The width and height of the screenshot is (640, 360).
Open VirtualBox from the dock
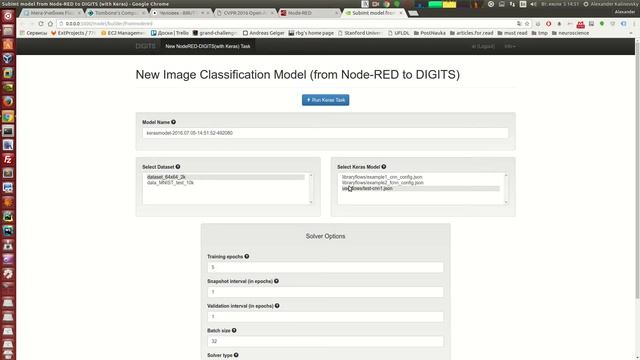click(x=8, y=59)
